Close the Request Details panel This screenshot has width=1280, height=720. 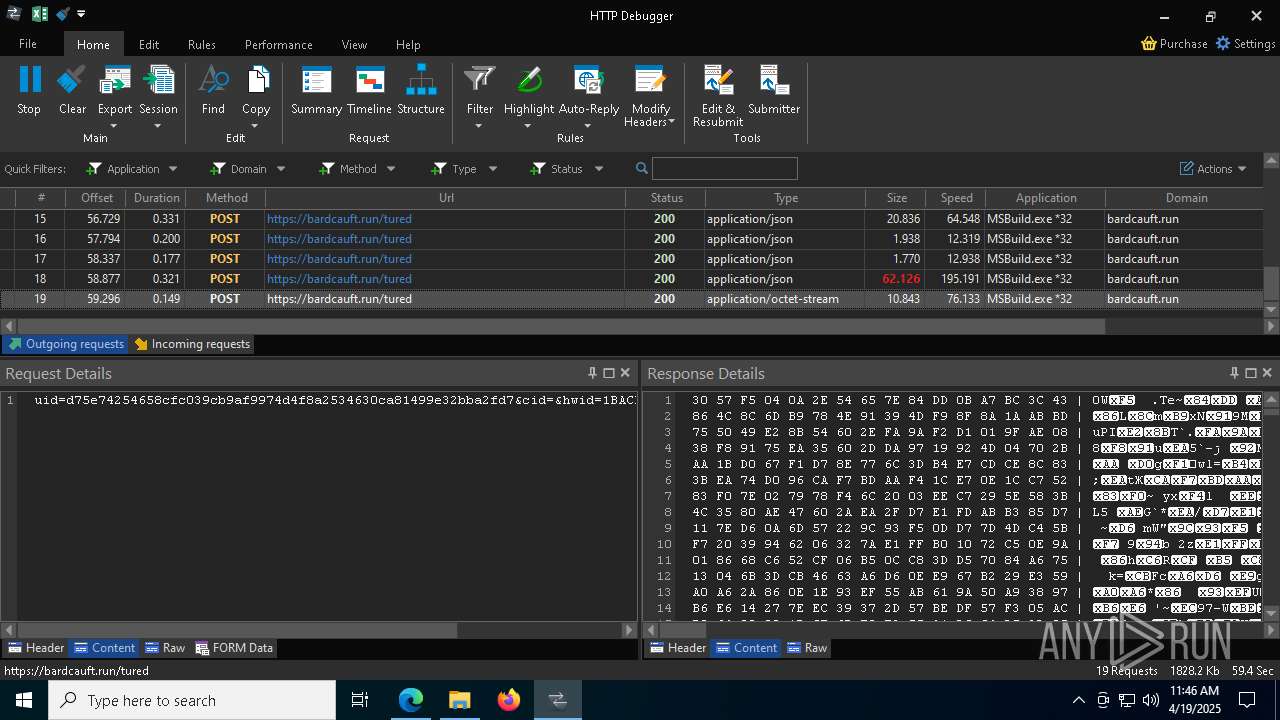point(625,373)
